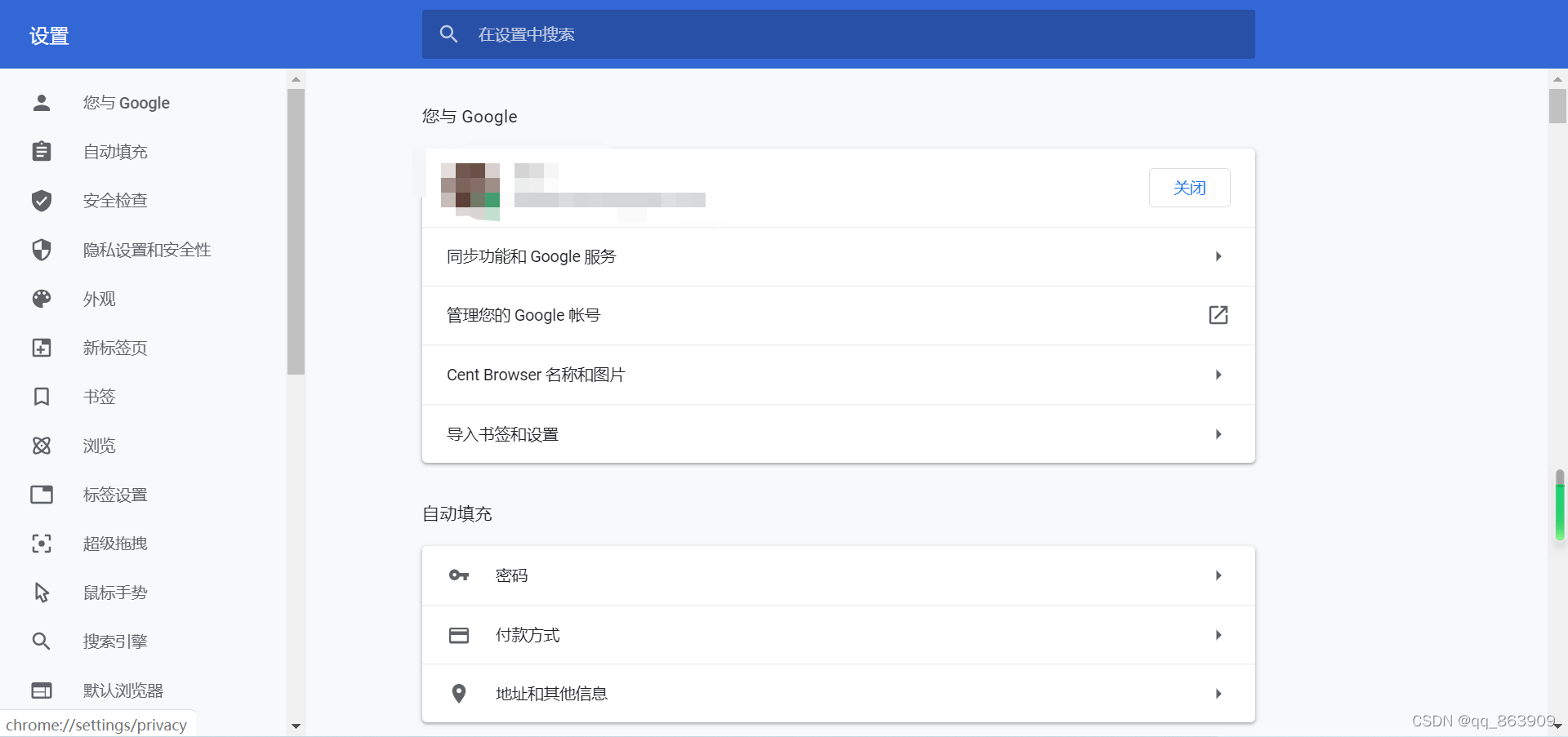Click the search magnifier in the top search bar
Image resolution: width=1568 pixels, height=737 pixels.
pos(448,34)
